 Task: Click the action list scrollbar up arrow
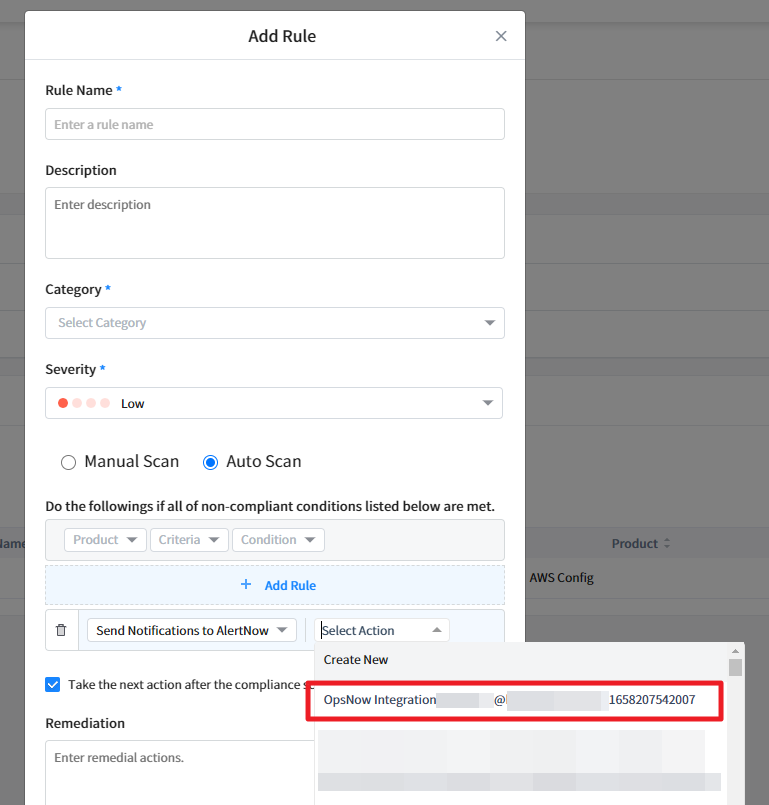pos(735,651)
